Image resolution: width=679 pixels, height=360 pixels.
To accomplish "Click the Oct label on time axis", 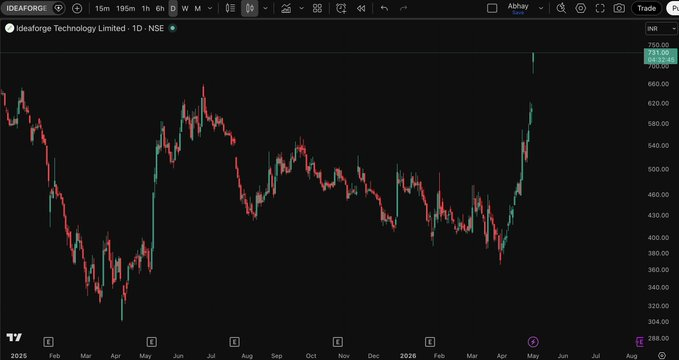I will (x=311, y=356).
